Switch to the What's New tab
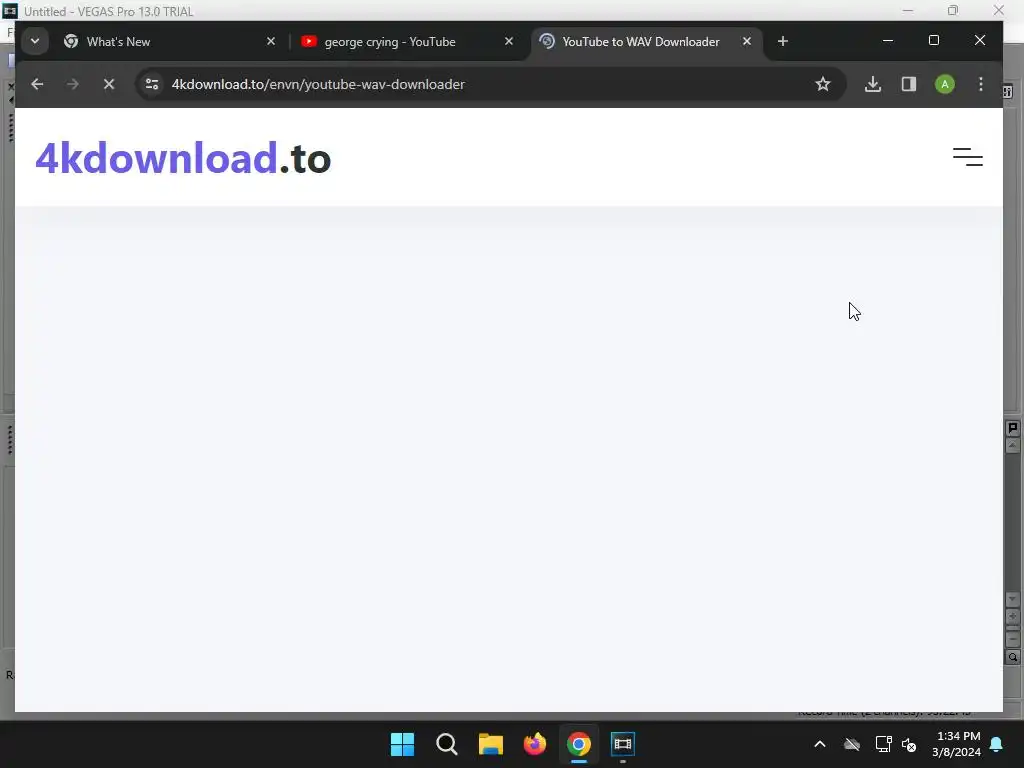The width and height of the screenshot is (1024, 768). 172,42
